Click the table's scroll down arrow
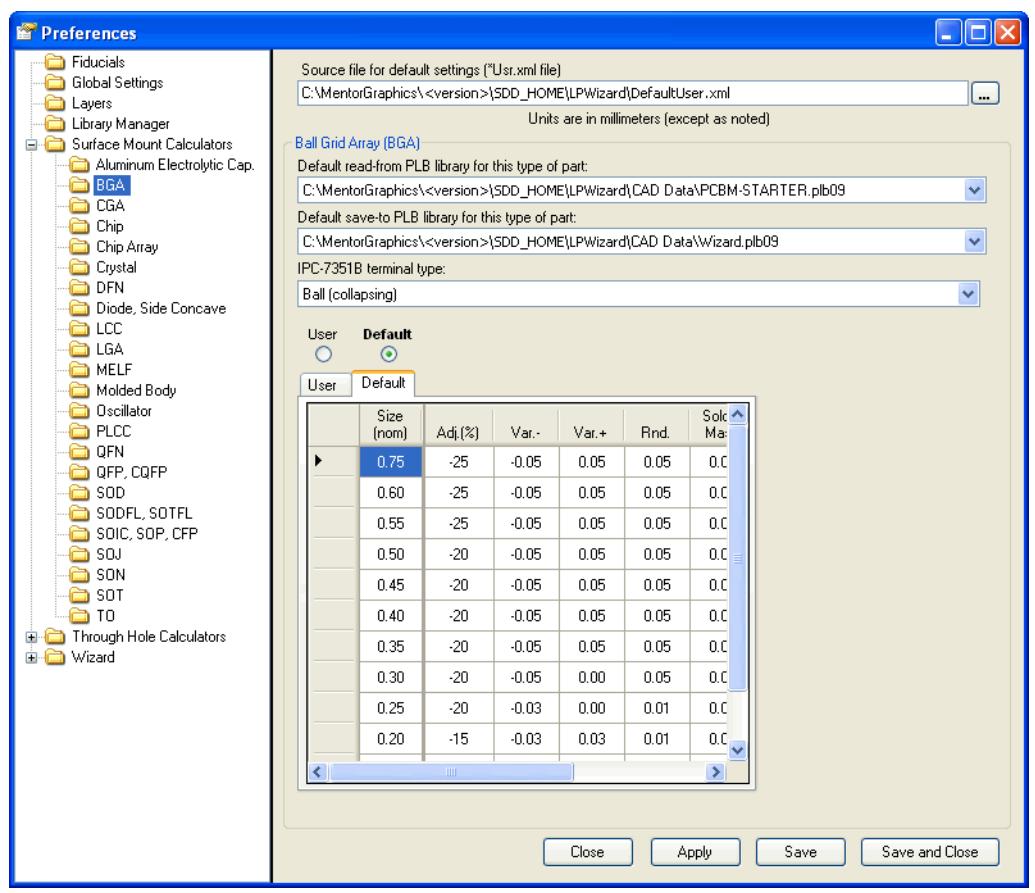 [737, 750]
